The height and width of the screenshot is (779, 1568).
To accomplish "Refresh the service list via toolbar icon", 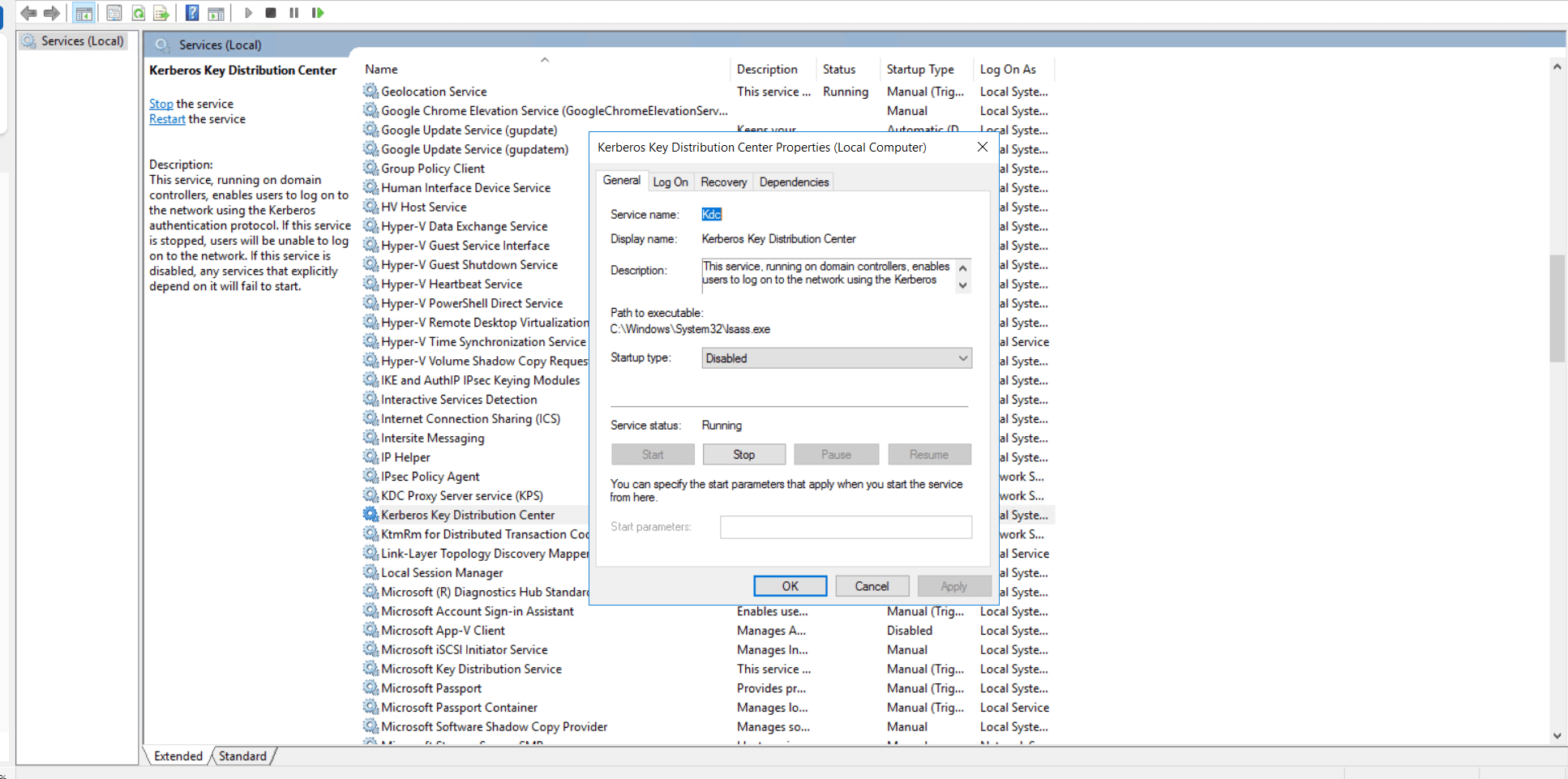I will coord(138,12).
